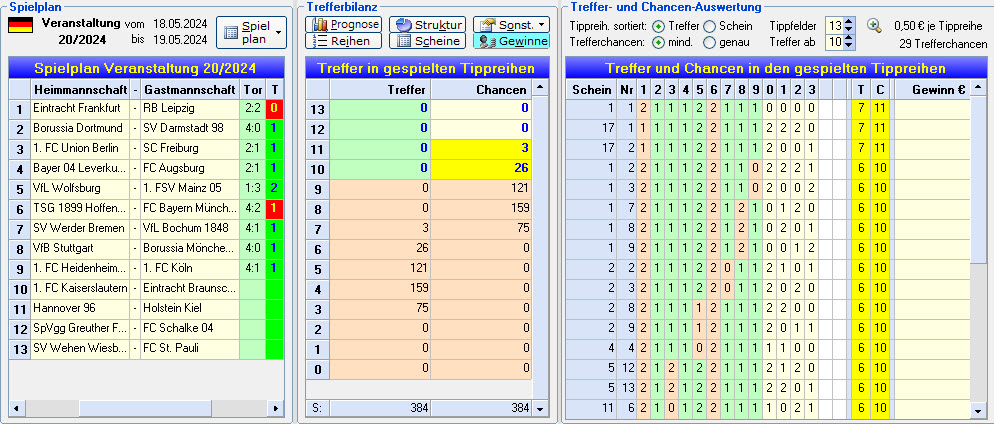Click yellow Chancen cell showing 26
The image size is (994, 424).
(481, 168)
